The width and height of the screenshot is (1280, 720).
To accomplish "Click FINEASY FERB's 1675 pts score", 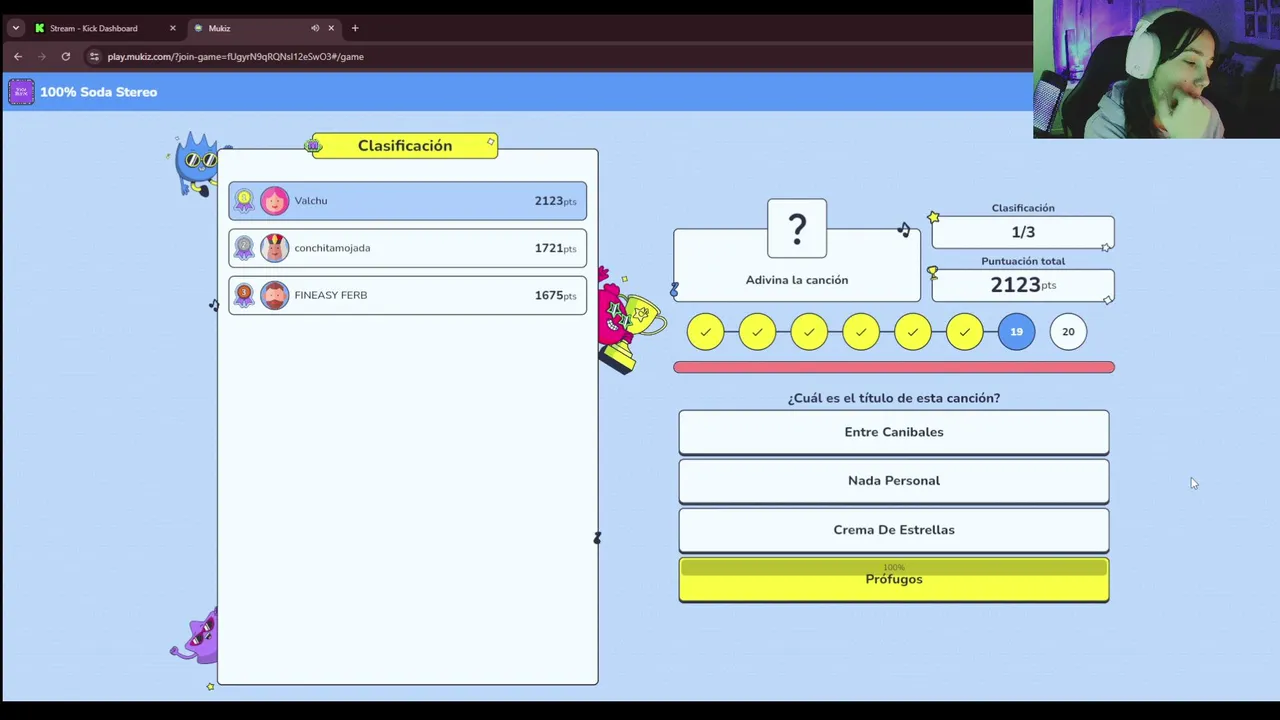I will pyautogui.click(x=555, y=295).
